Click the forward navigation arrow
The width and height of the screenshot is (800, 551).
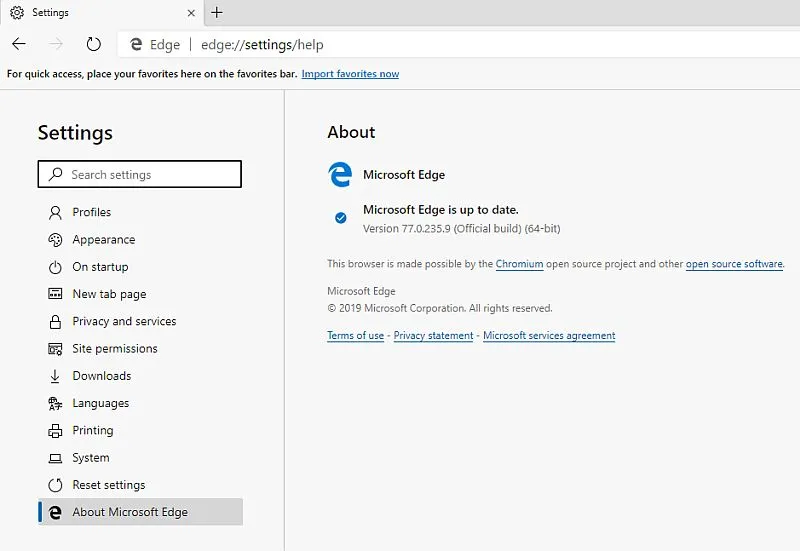pyautogui.click(x=56, y=44)
